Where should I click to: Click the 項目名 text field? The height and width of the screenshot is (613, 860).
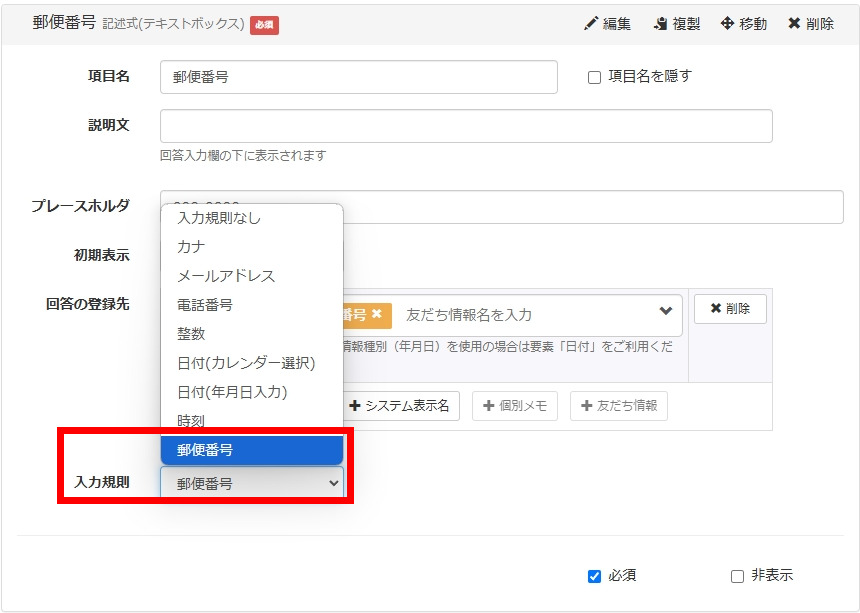[358, 77]
